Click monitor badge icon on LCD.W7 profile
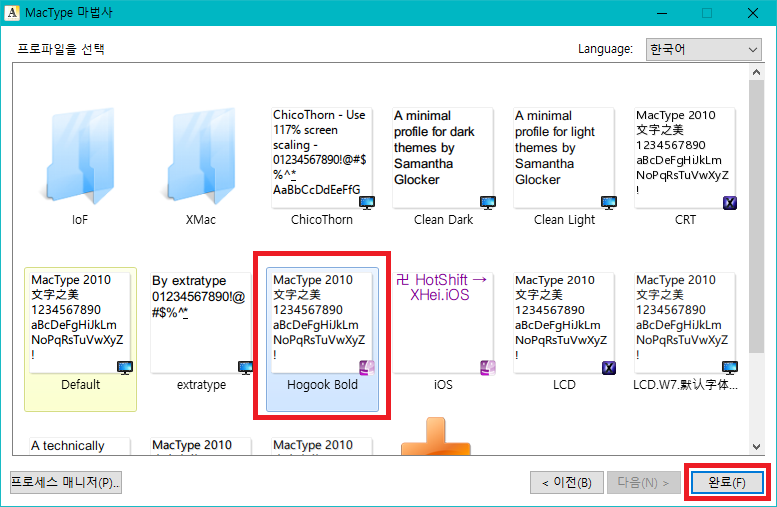Screen dimensions: 777x507 (729, 367)
